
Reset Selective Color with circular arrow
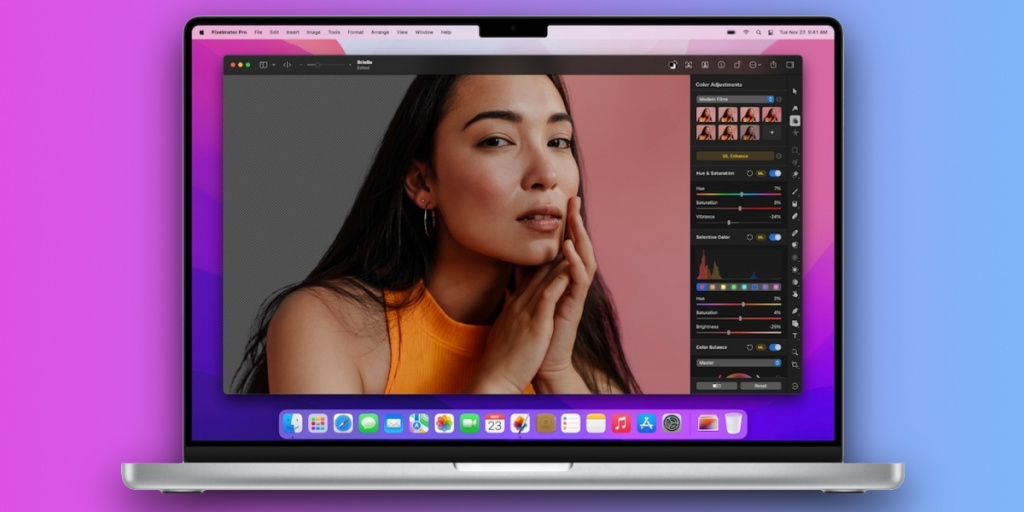click(750, 237)
